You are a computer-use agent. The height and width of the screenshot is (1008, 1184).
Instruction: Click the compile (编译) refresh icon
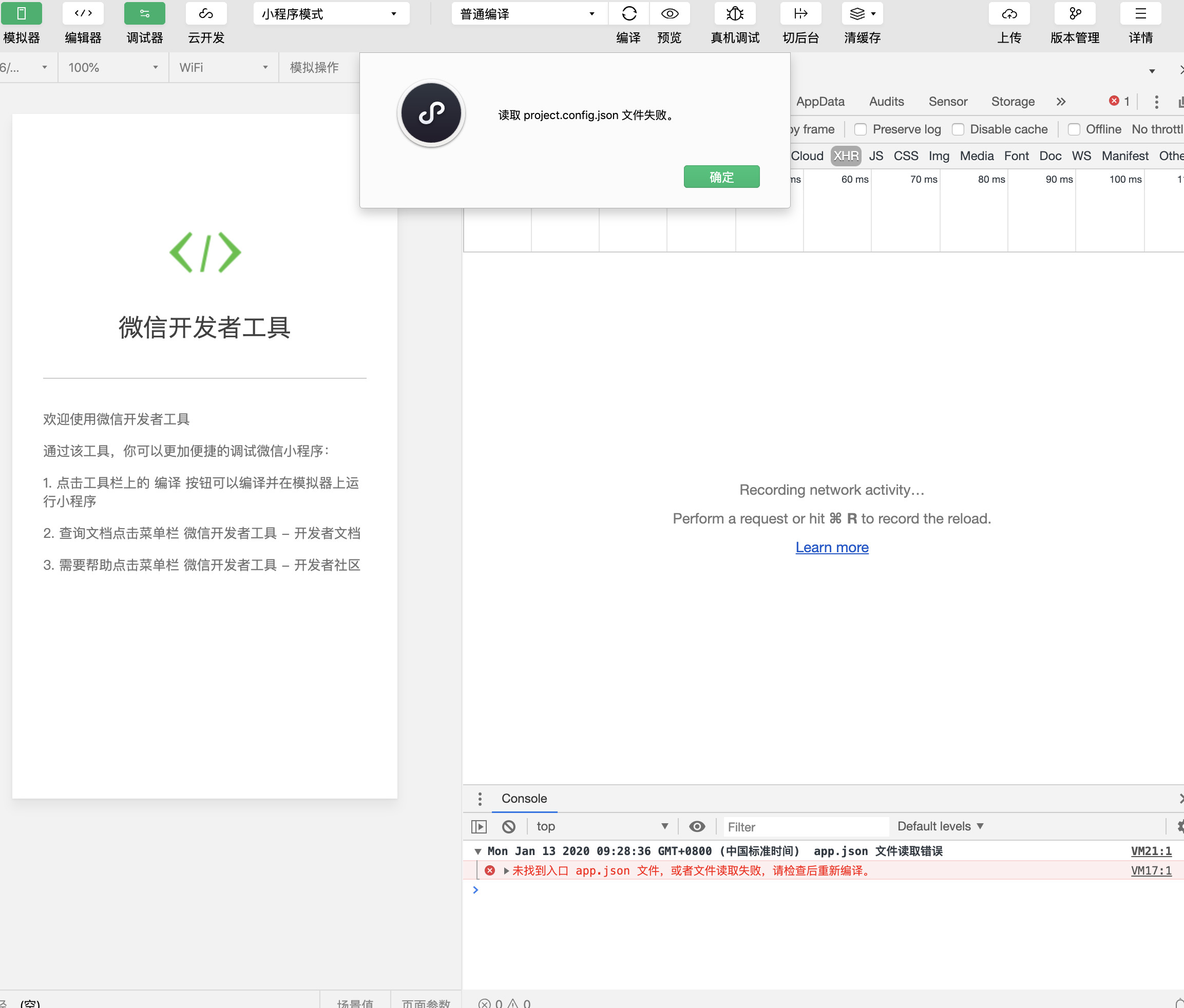pyautogui.click(x=628, y=13)
